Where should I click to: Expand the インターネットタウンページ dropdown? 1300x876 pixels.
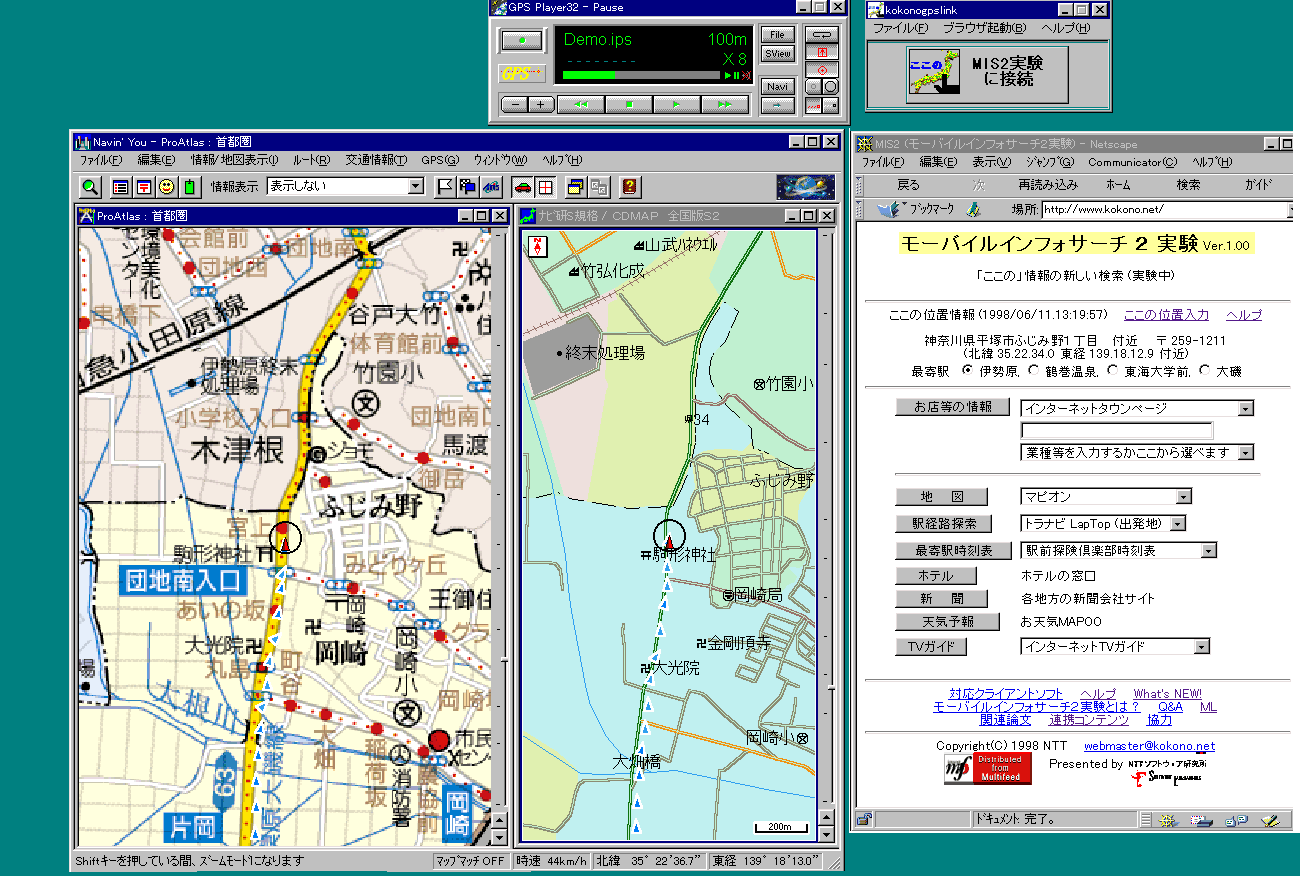pyautogui.click(x=1245, y=409)
